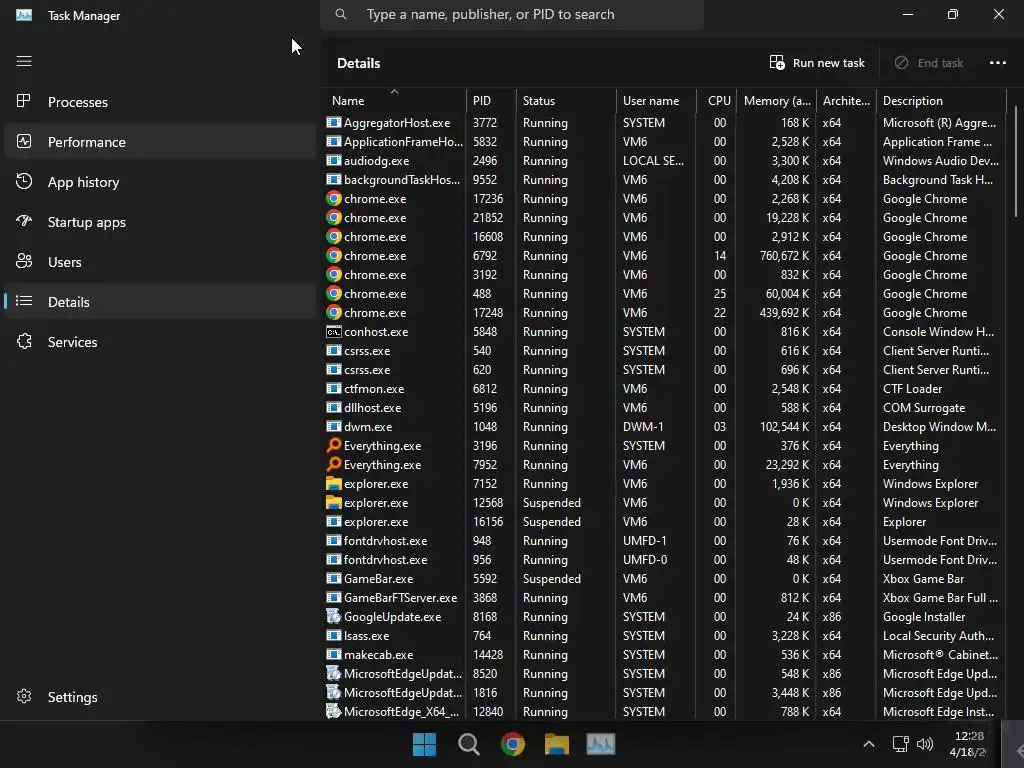Click the volume speaker tray icon
This screenshot has width=1024, height=768.
click(x=925, y=744)
